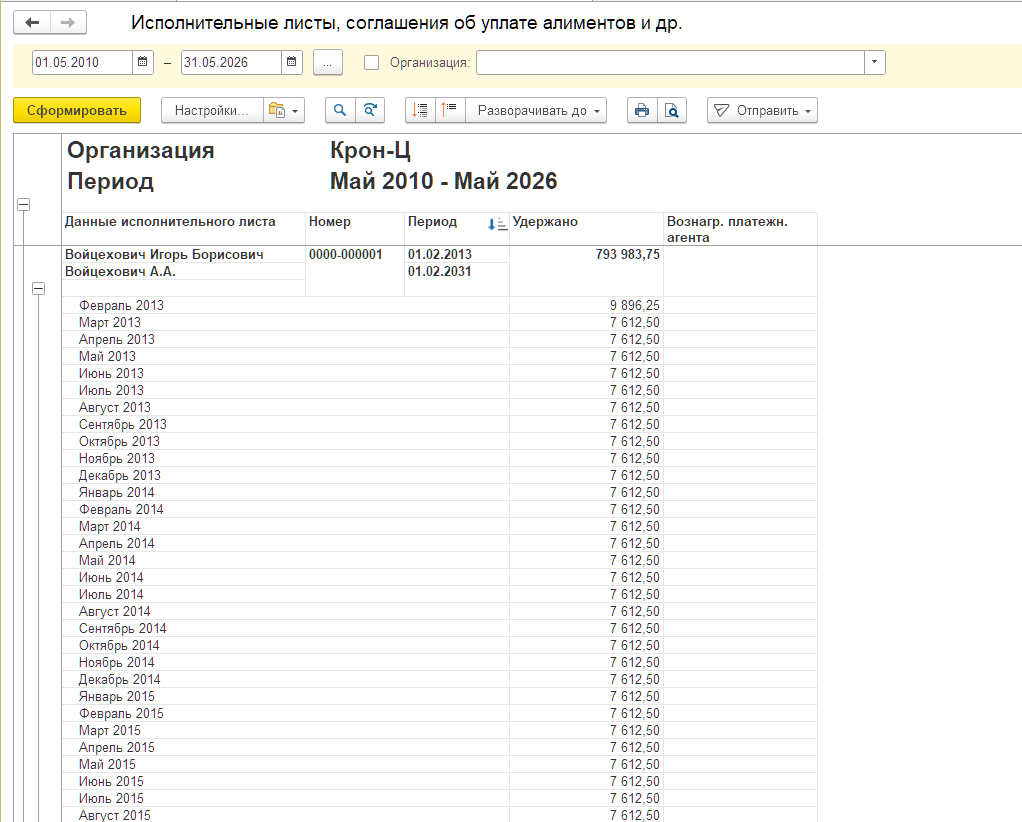This screenshot has height=822, width=1022.
Task: Expand all groups icon
Action: [420, 110]
